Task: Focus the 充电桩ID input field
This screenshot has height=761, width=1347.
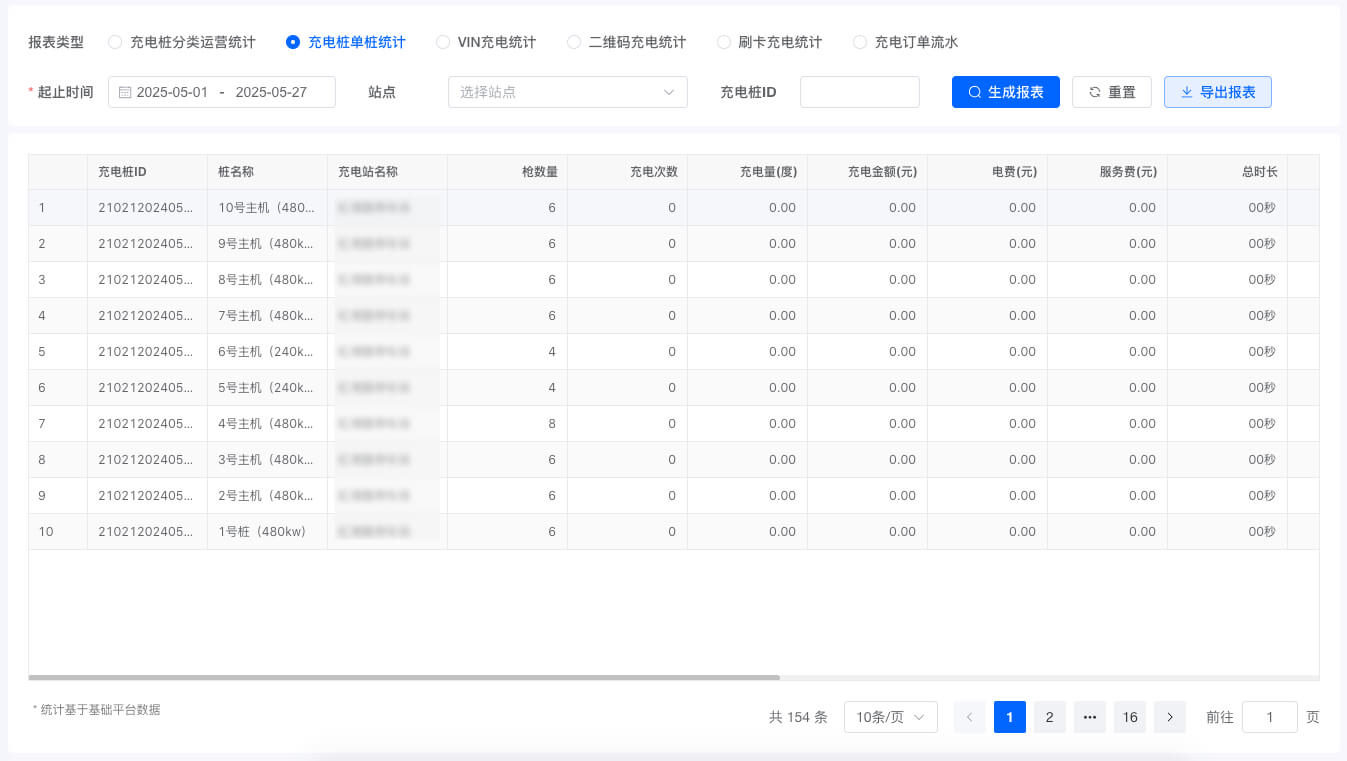Action: (x=859, y=92)
